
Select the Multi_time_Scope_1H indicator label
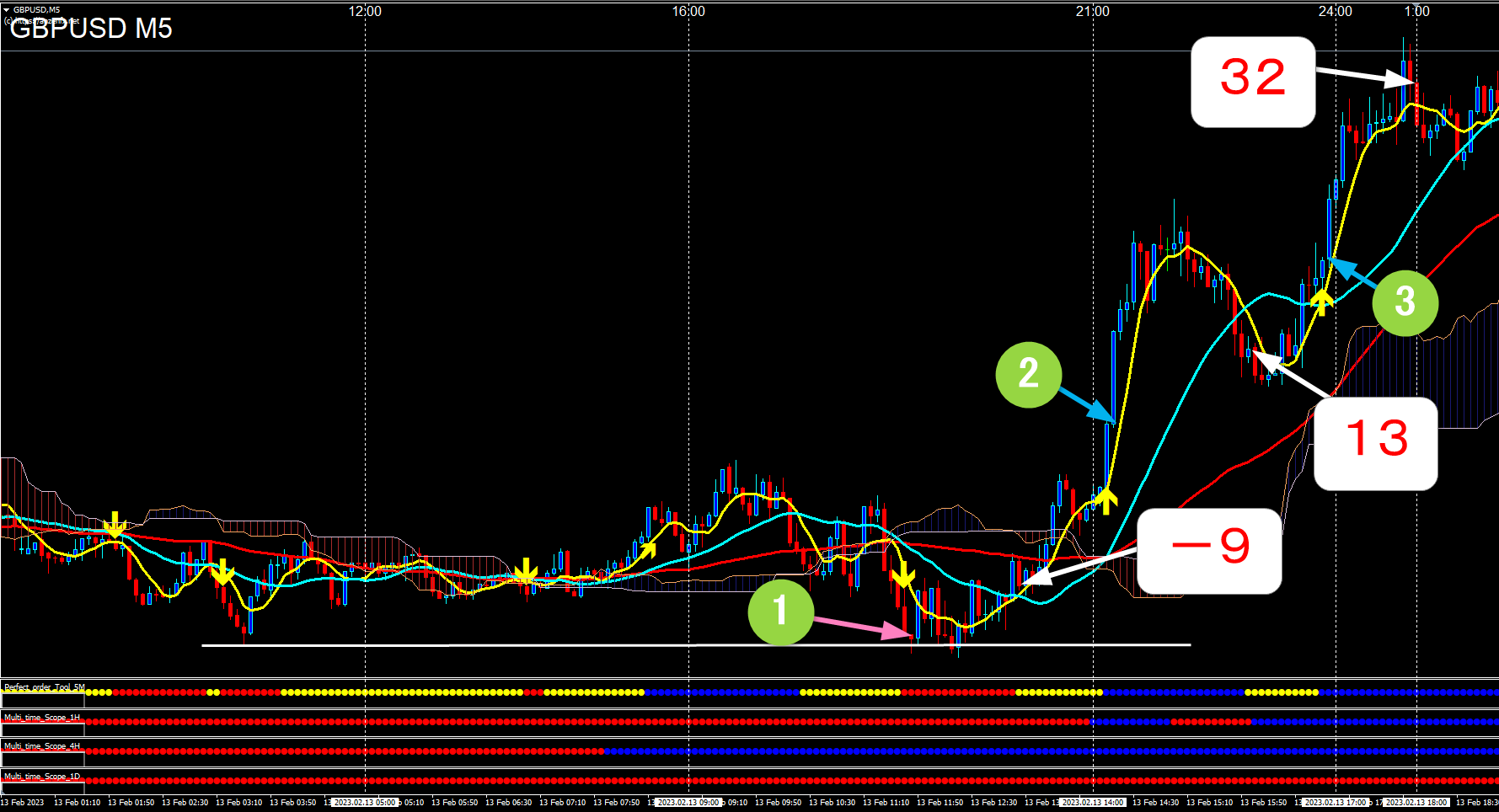pyautogui.click(x=42, y=718)
